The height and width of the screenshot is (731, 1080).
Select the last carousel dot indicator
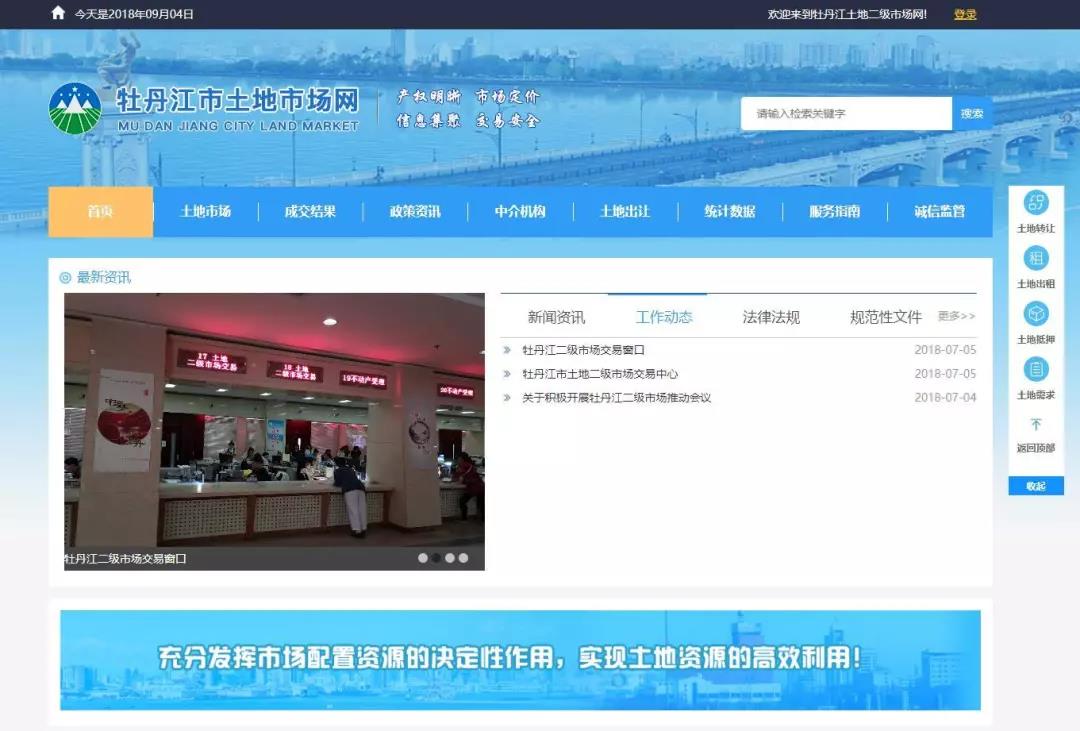463,558
